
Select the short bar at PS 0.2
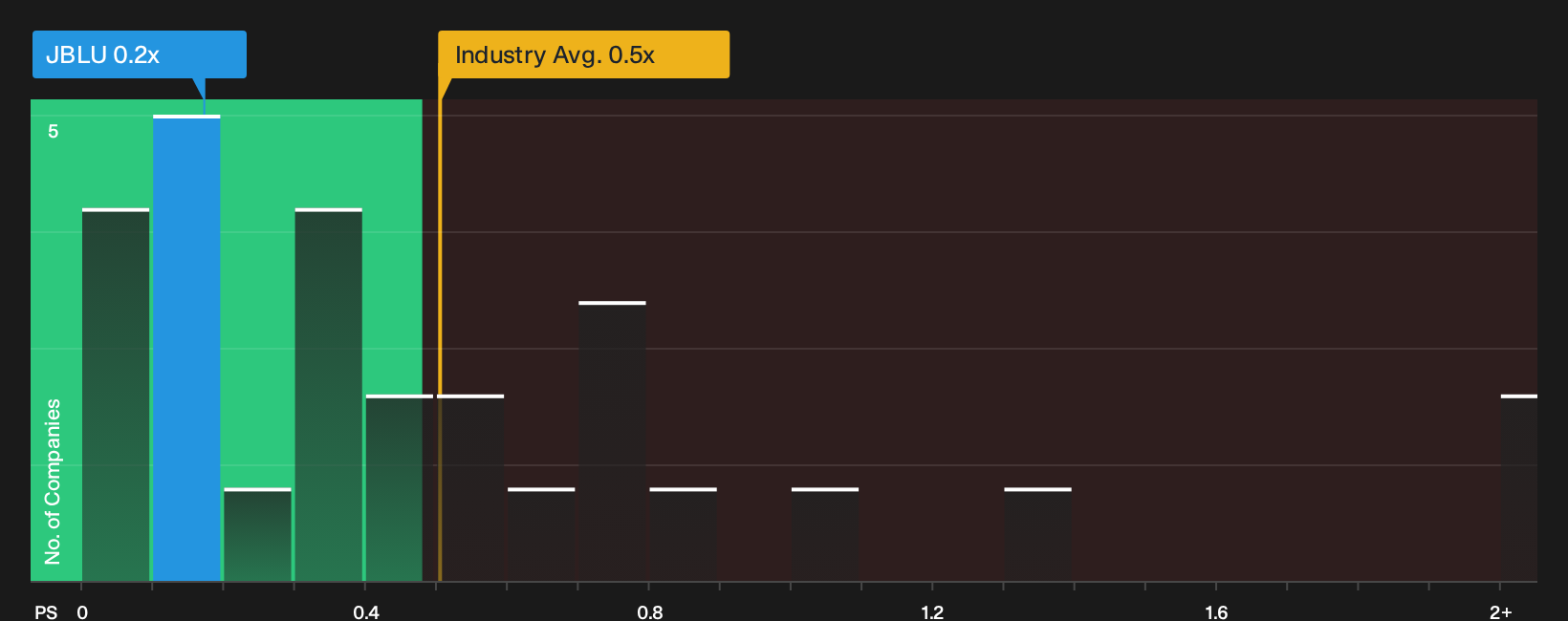tap(257, 535)
